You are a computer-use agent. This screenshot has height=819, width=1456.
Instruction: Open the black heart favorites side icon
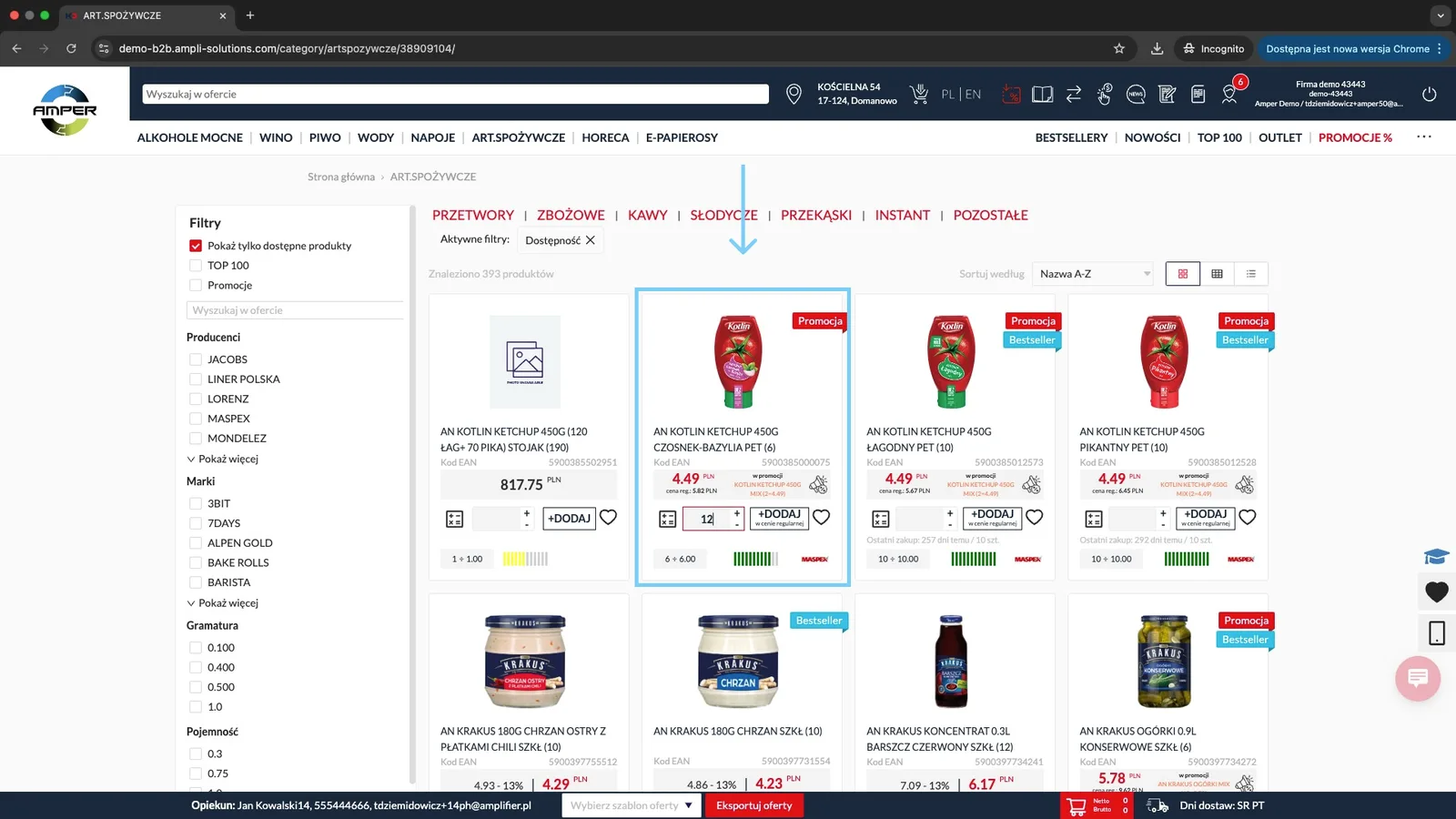point(1437,592)
